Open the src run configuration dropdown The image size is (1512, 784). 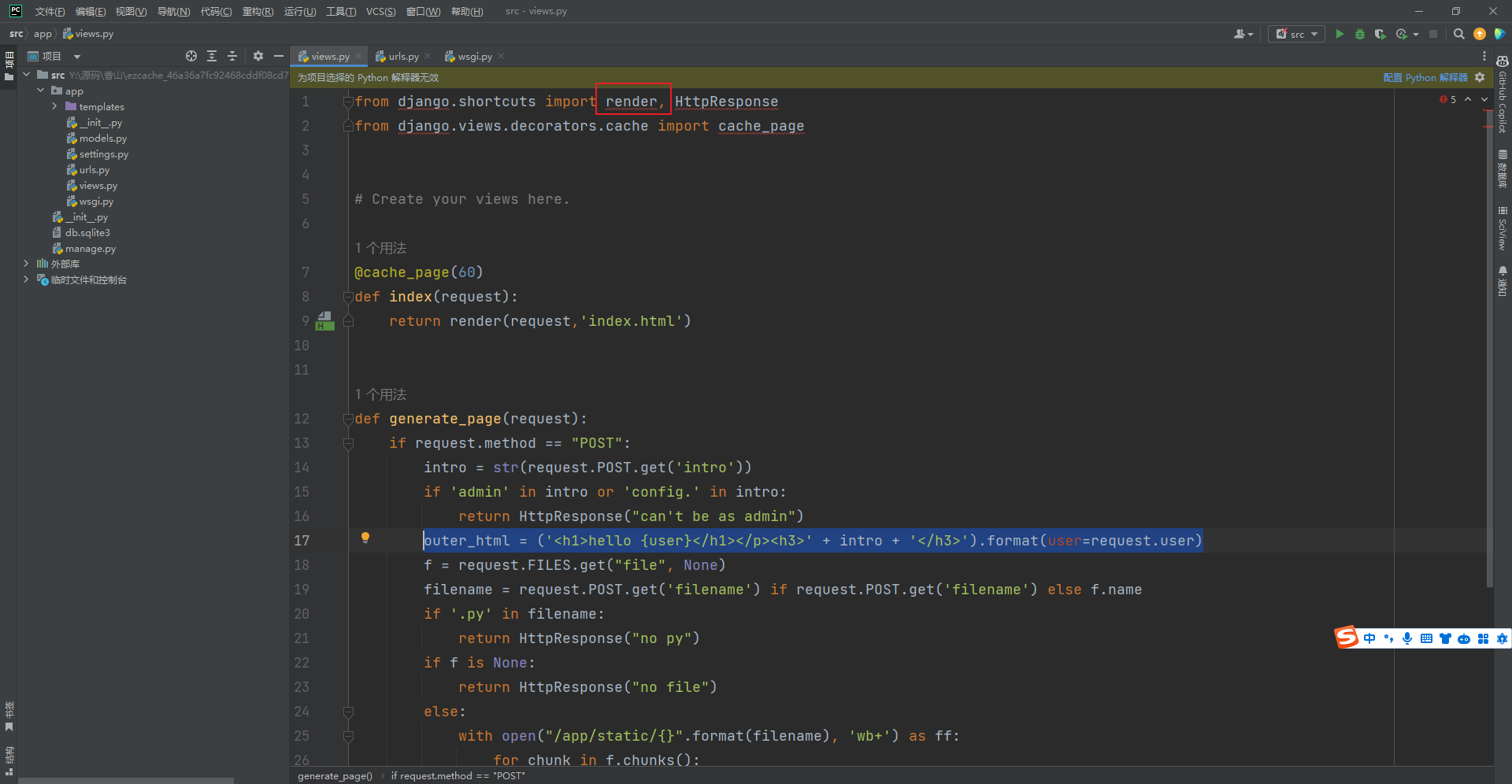[x=1296, y=34]
